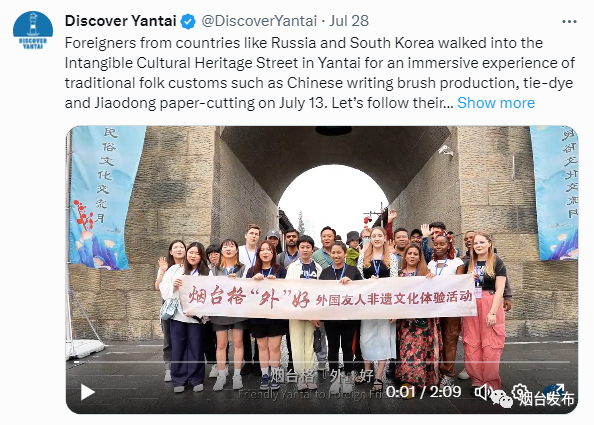The height and width of the screenshot is (425, 594).
Task: Seek along the video progress bar
Action: [x=322, y=362]
